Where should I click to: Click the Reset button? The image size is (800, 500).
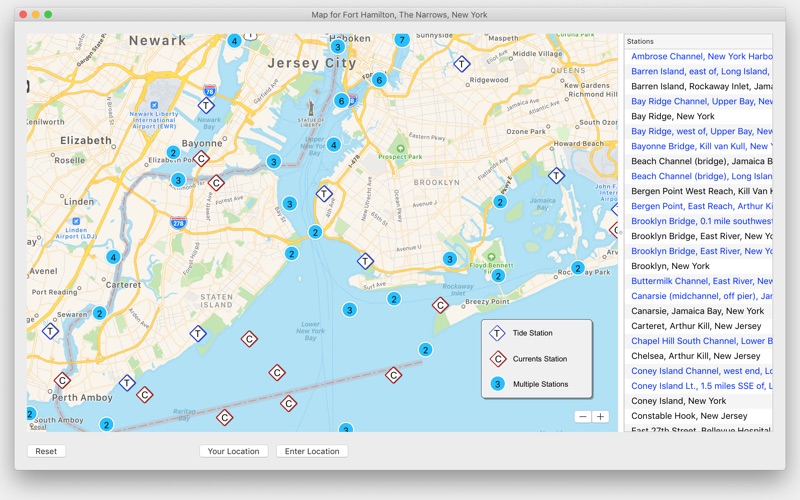click(x=46, y=451)
